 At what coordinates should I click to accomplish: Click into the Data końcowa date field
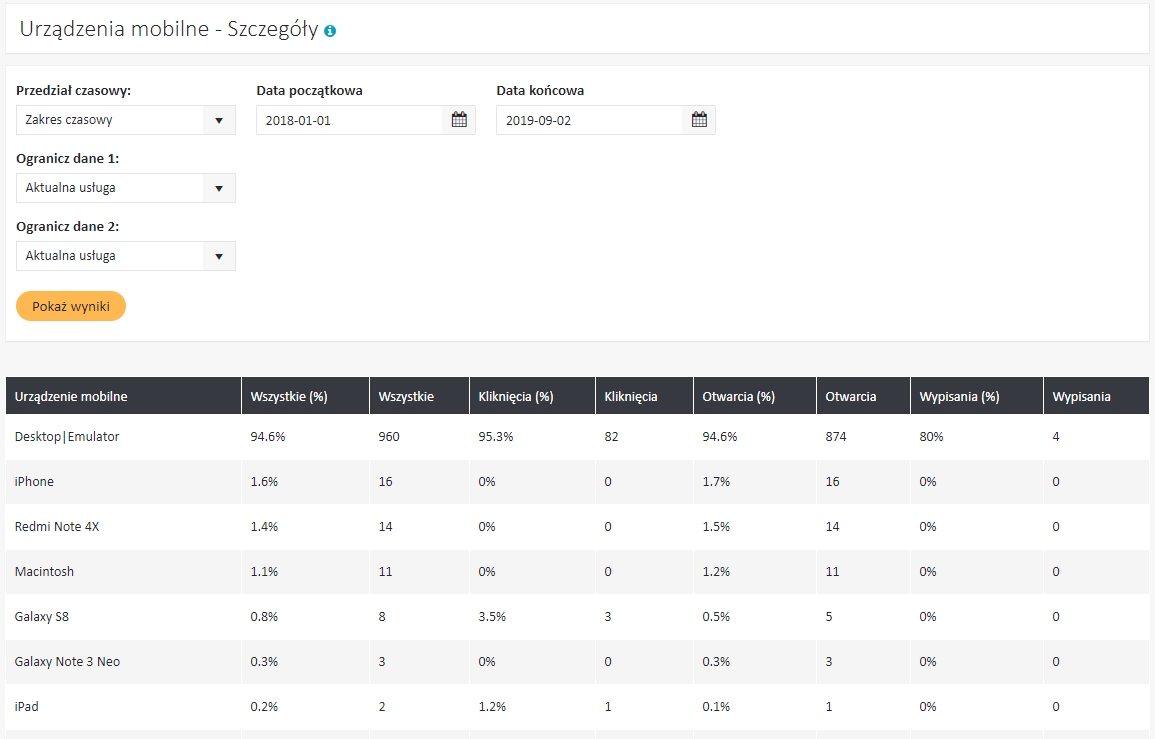point(588,120)
